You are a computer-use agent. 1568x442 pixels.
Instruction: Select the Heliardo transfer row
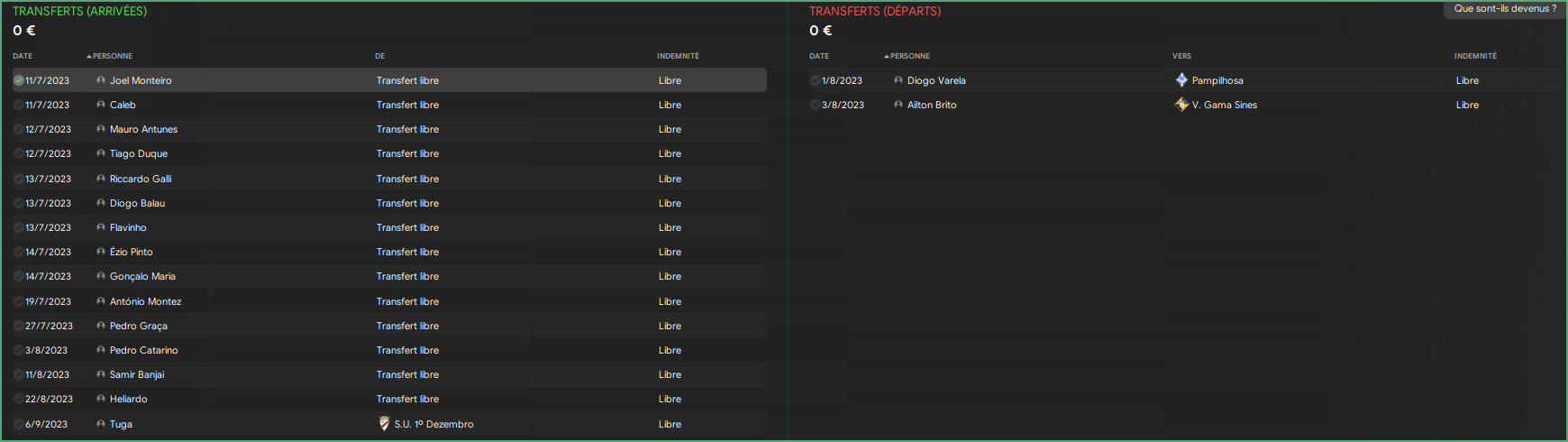[x=389, y=399]
